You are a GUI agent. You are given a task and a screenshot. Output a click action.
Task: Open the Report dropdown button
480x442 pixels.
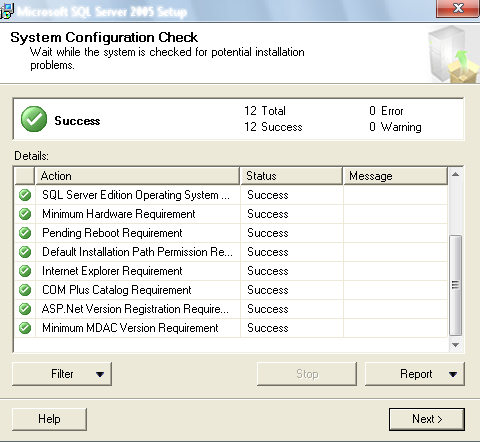415,374
